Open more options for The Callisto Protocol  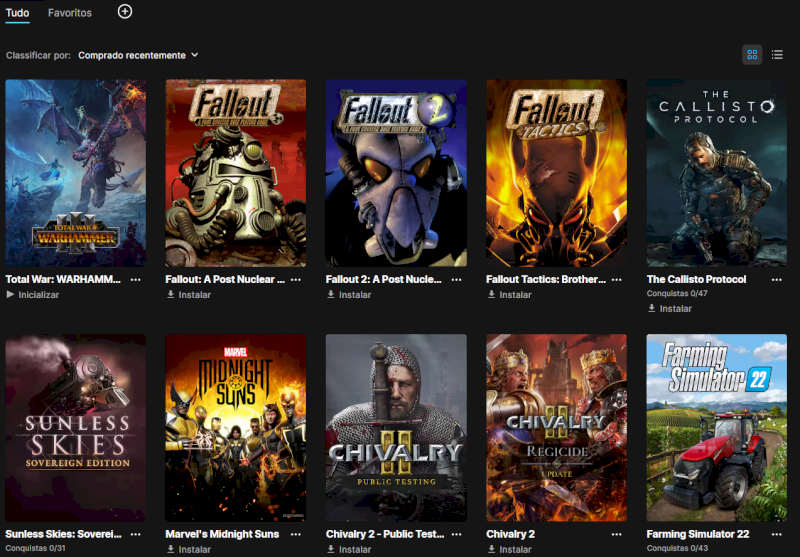[777, 280]
